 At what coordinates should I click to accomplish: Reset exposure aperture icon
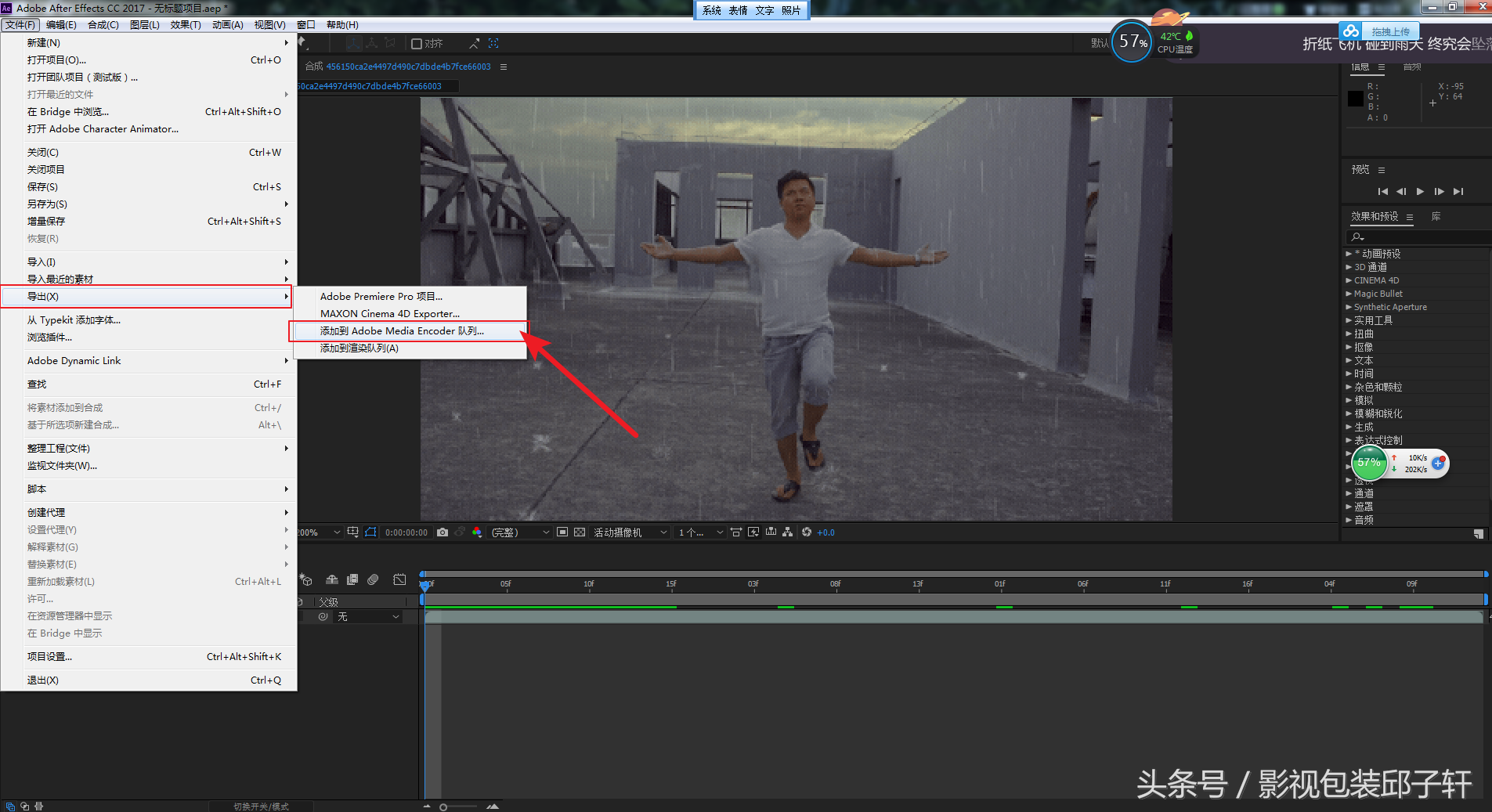click(x=807, y=532)
